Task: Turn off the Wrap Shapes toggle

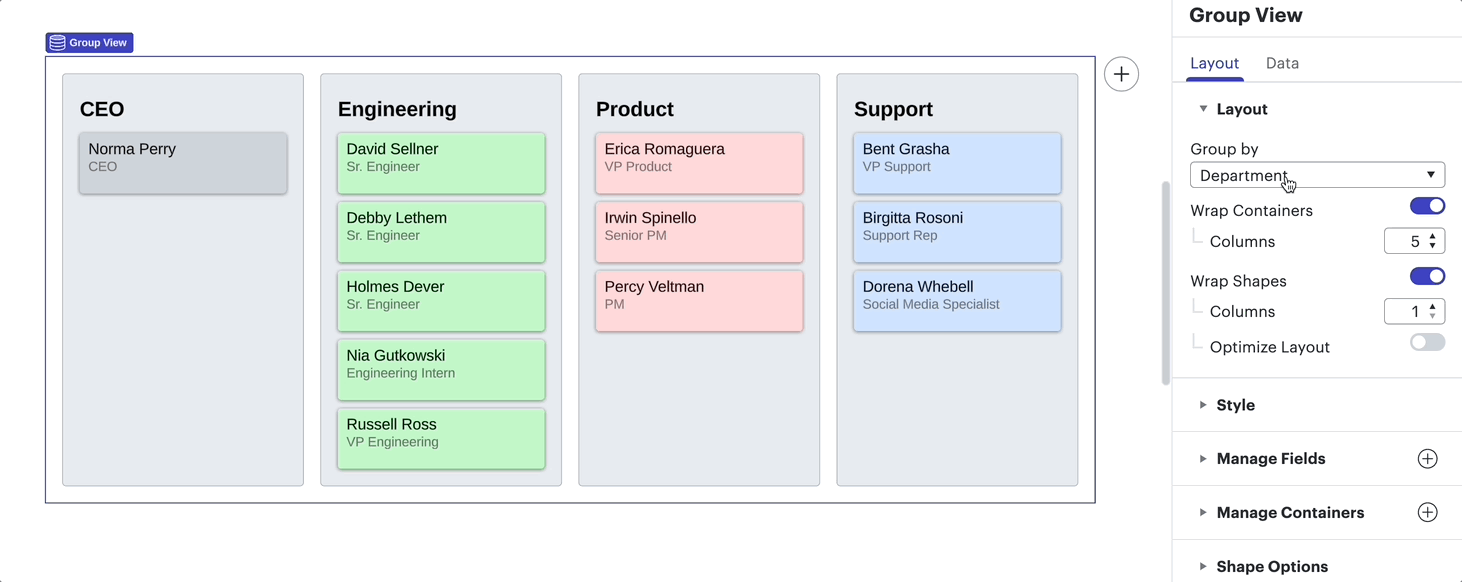Action: 1427,276
